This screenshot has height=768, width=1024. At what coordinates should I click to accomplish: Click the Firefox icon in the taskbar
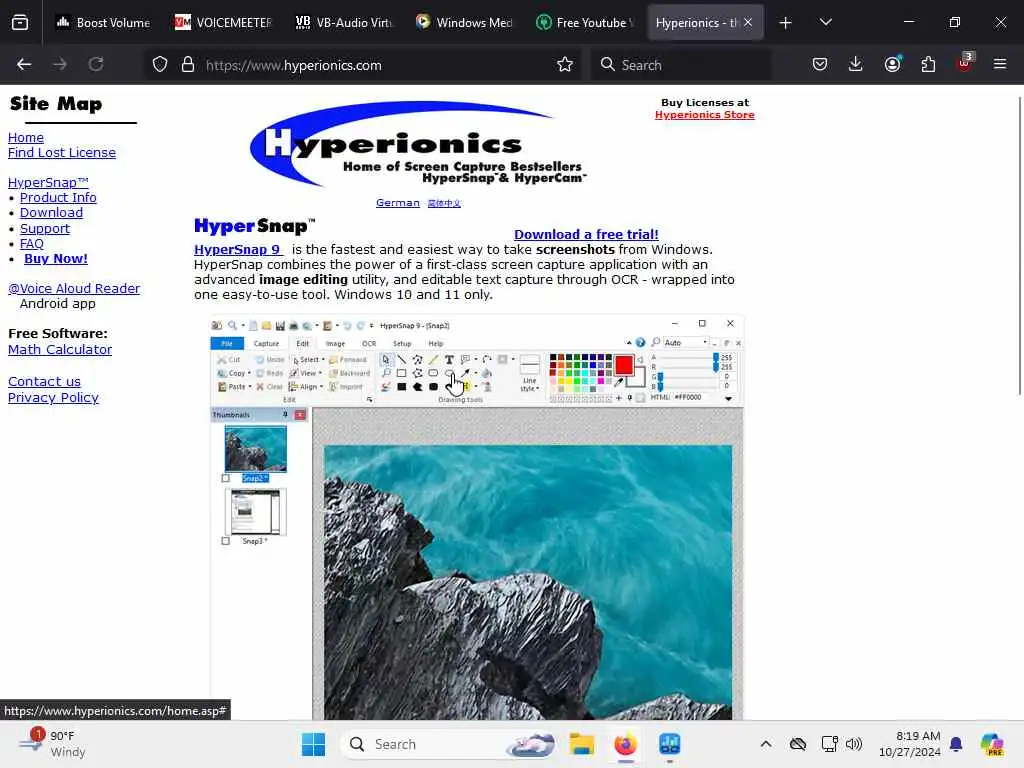click(x=626, y=744)
